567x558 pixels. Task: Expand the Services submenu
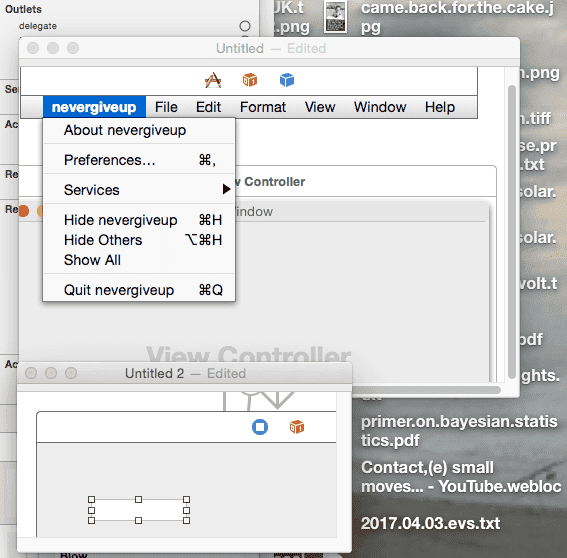[x=139, y=190]
